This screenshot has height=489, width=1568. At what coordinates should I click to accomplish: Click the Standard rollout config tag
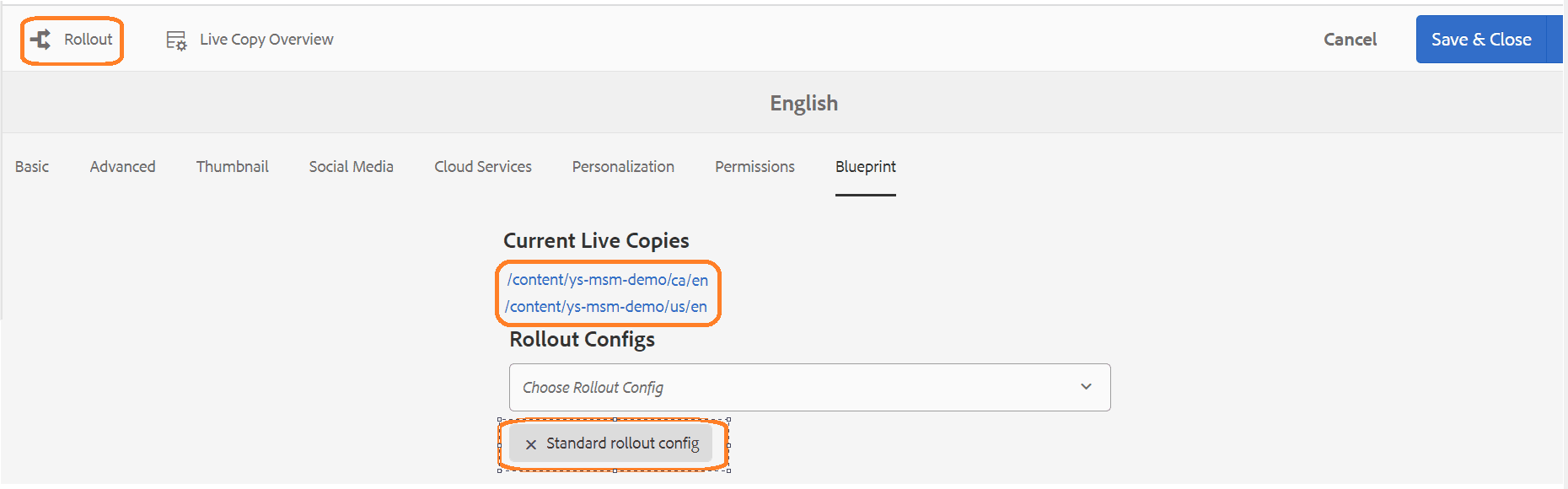pos(611,443)
